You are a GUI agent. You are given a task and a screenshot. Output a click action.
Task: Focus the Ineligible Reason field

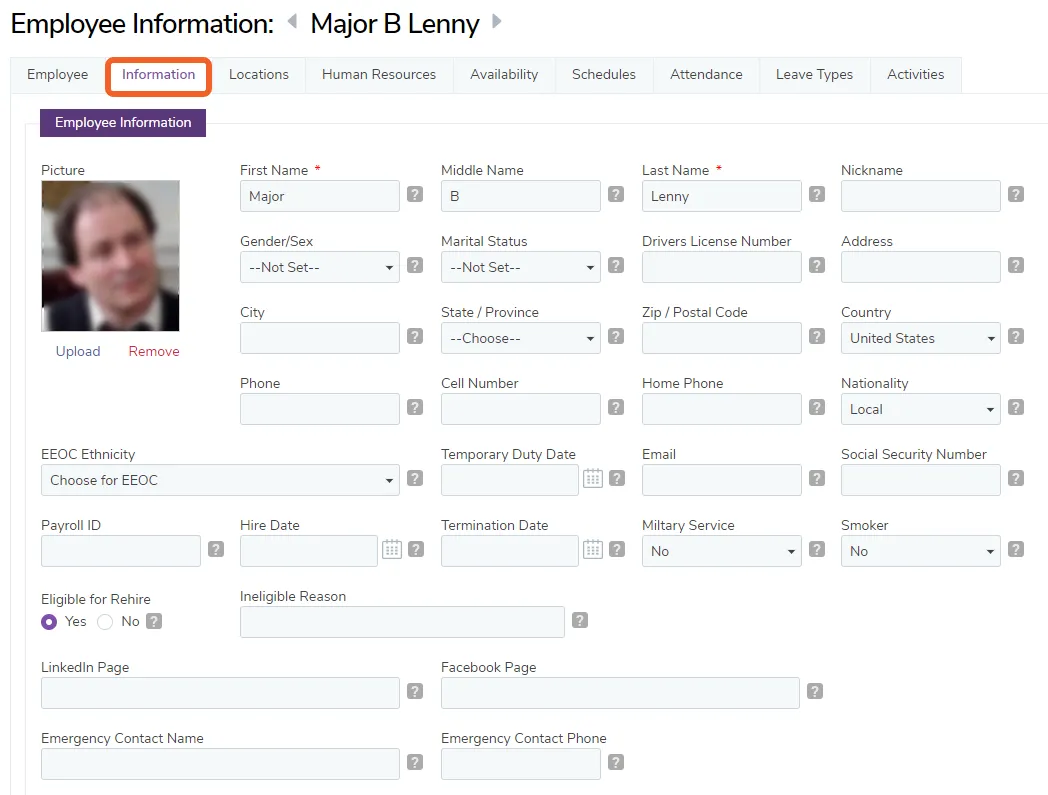pos(402,622)
